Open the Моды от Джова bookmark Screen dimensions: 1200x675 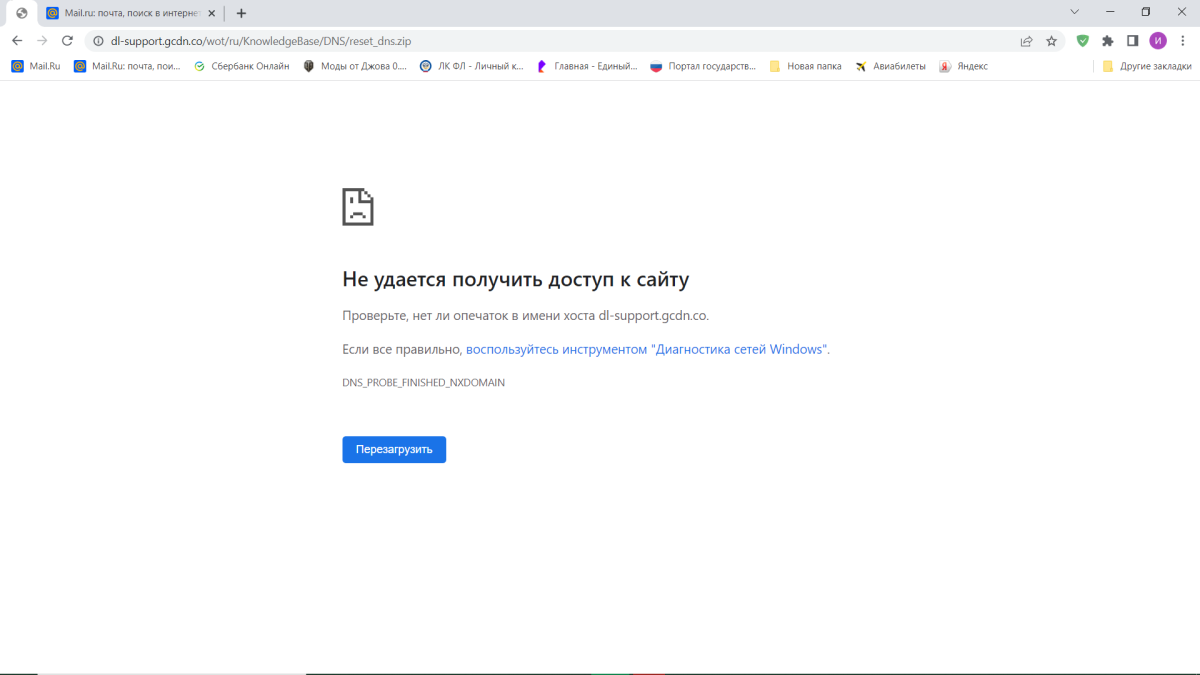355,66
